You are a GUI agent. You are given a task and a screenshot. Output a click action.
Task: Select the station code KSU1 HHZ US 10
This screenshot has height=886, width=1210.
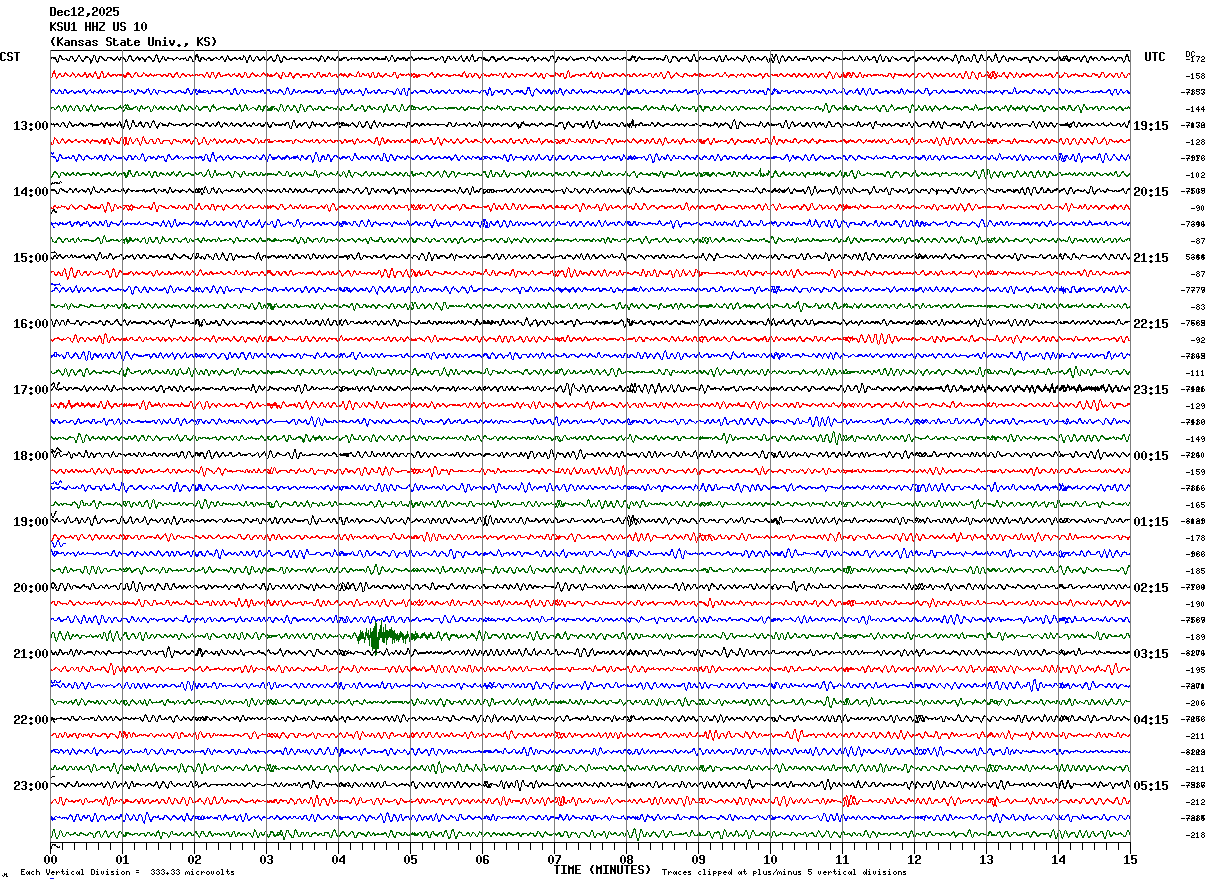tap(98, 27)
